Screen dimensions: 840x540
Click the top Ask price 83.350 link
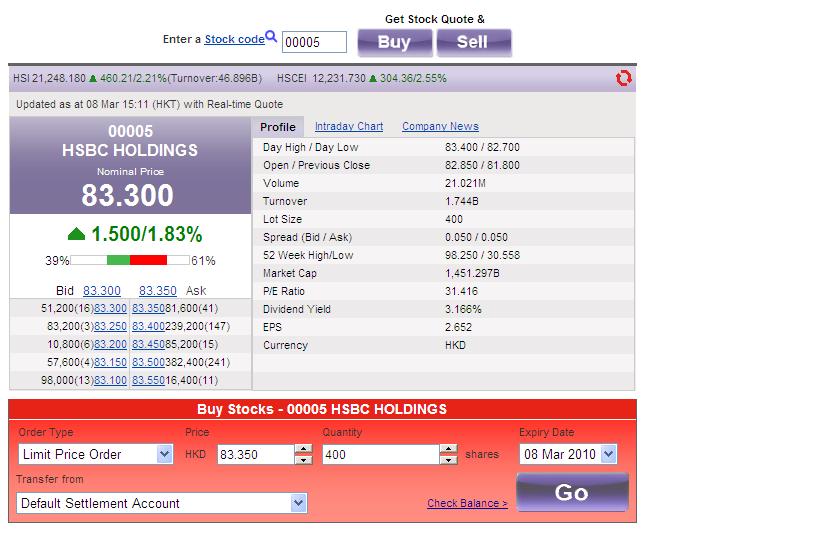click(158, 290)
